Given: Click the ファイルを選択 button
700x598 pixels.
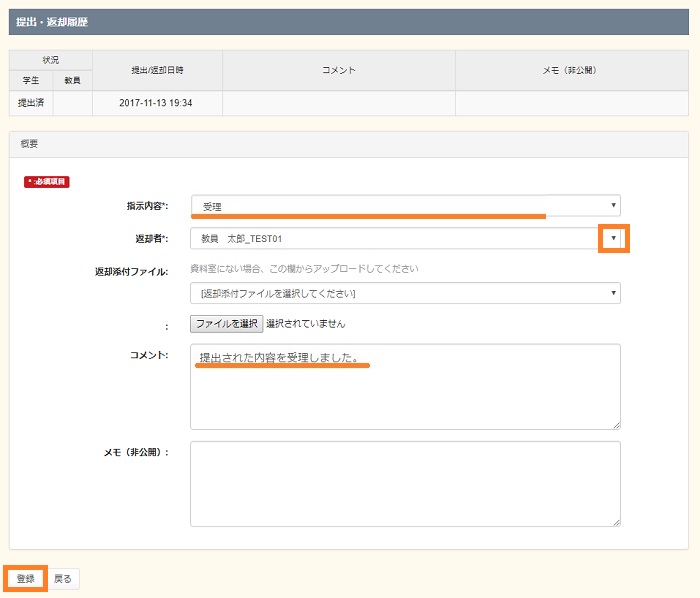Looking at the screenshot, I should tap(226, 324).
